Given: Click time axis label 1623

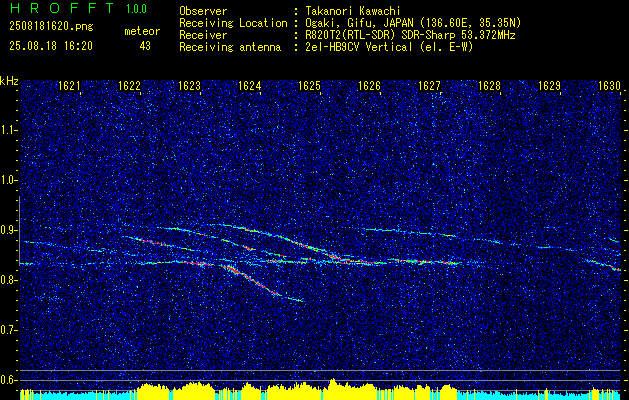Looking at the screenshot, I should 189,86.
